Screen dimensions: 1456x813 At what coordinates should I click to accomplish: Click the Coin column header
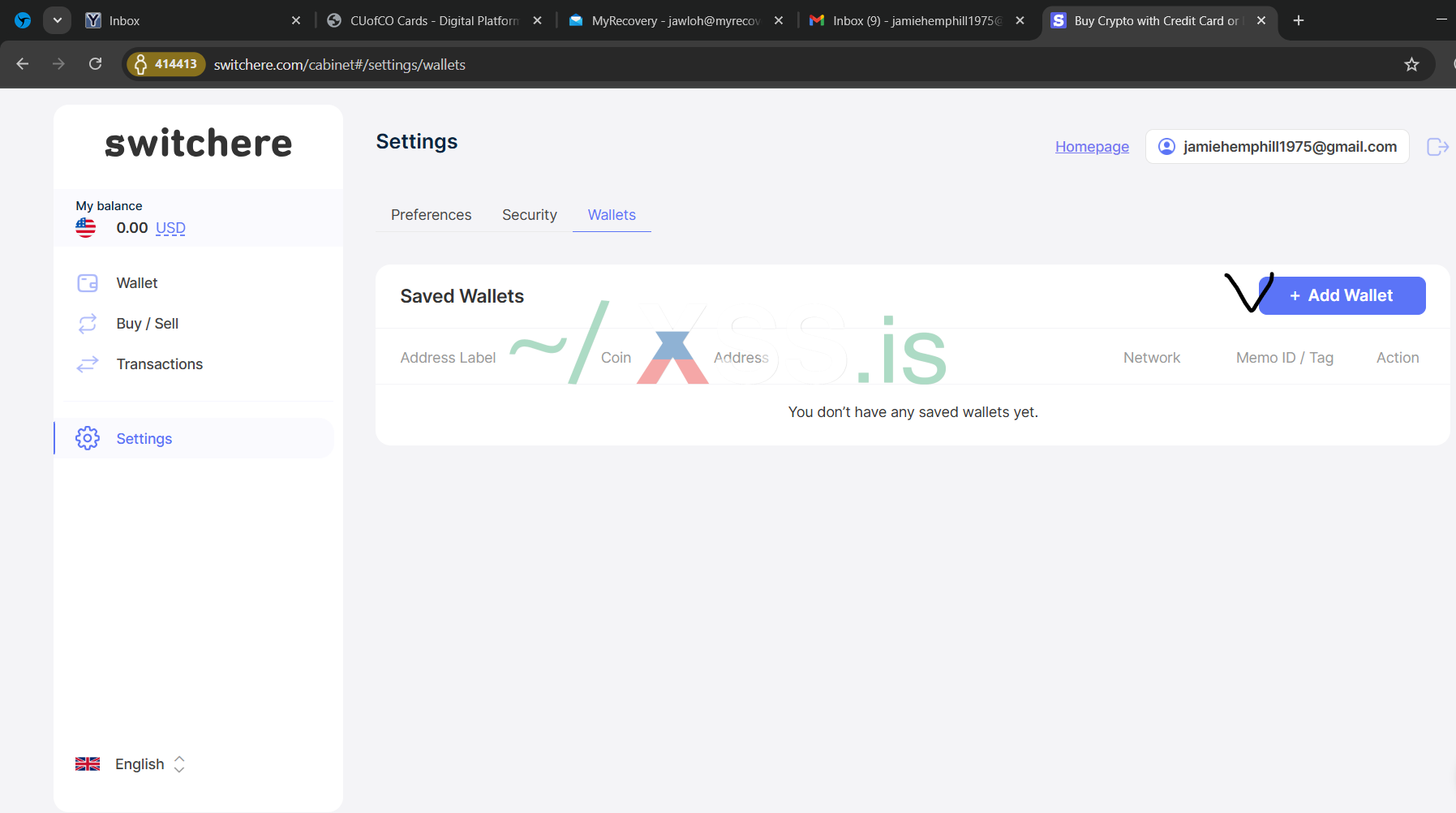(616, 358)
